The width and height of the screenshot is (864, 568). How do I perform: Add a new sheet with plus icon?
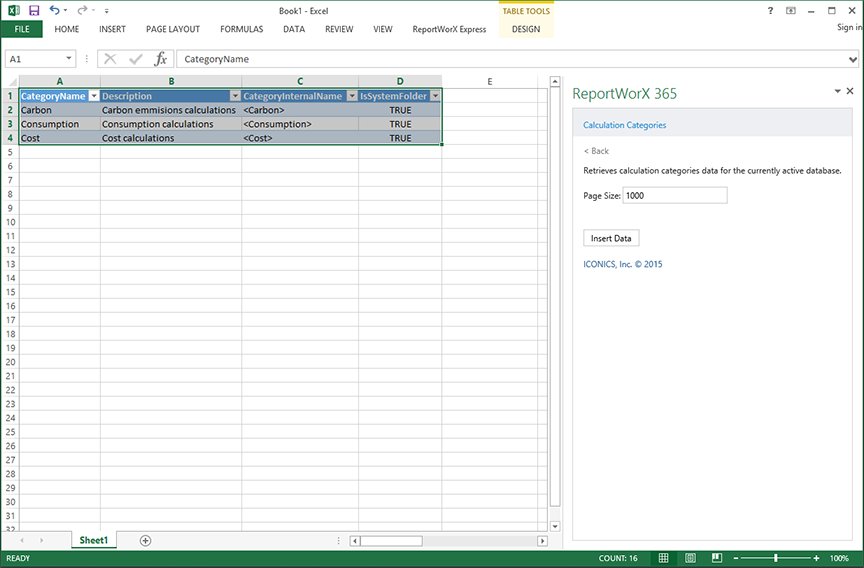coord(145,540)
